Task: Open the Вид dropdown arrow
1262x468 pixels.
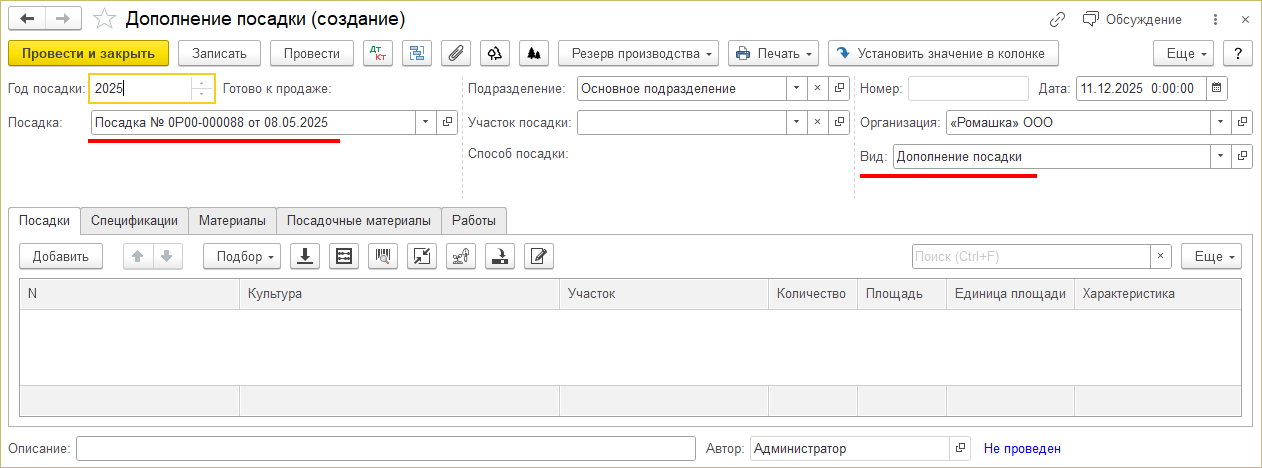Action: pyautogui.click(x=1220, y=157)
